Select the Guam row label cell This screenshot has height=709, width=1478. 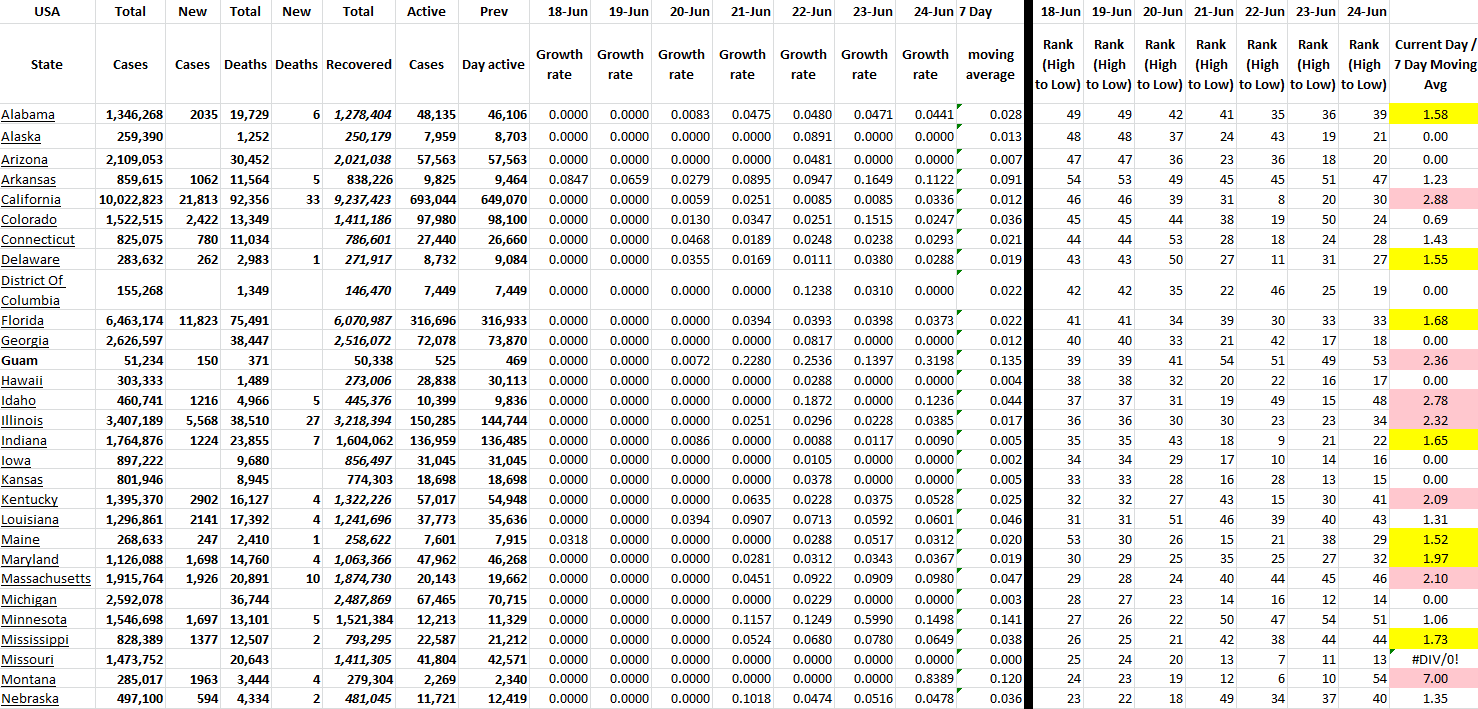coord(20,360)
